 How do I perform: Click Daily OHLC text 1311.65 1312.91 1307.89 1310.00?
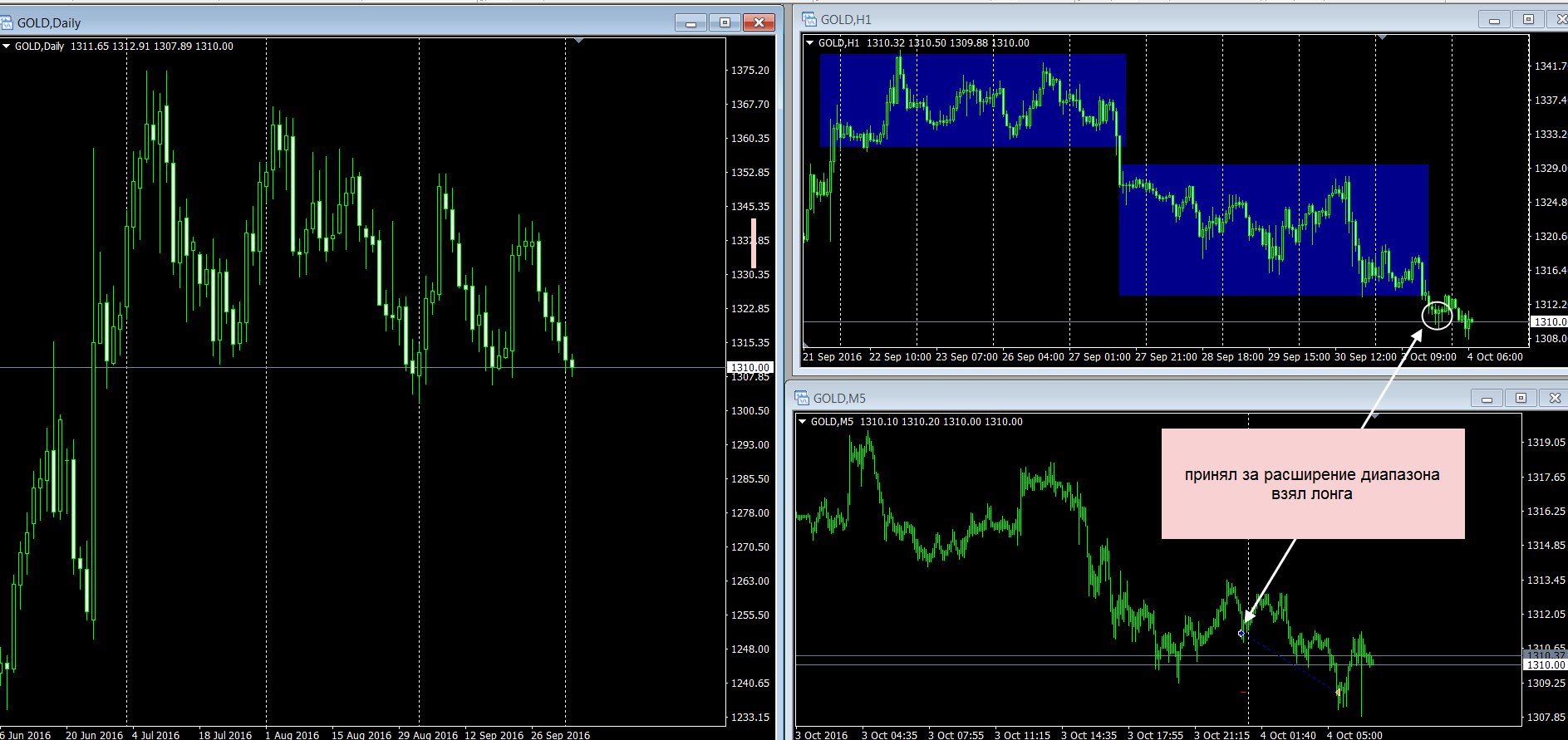click(152, 47)
